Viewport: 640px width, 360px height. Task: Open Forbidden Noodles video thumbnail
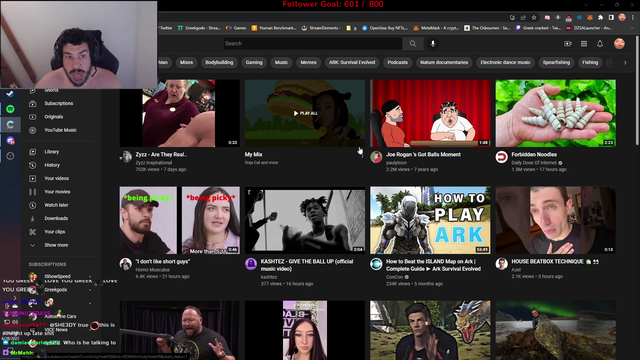coord(556,113)
